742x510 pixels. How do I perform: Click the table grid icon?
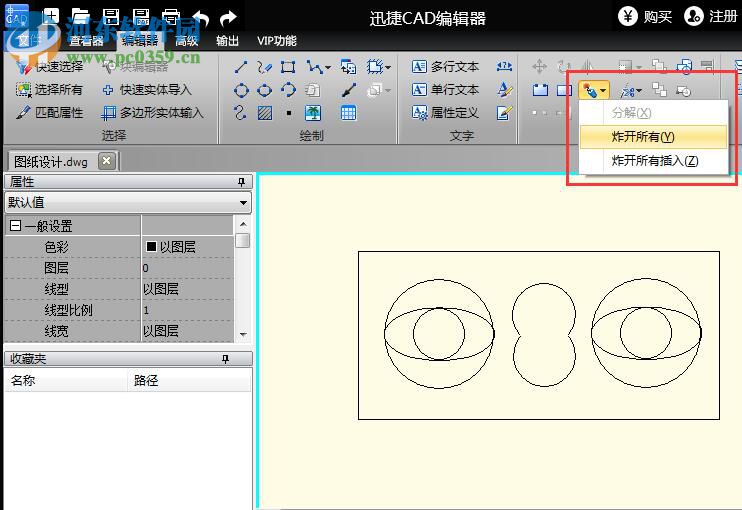348,113
